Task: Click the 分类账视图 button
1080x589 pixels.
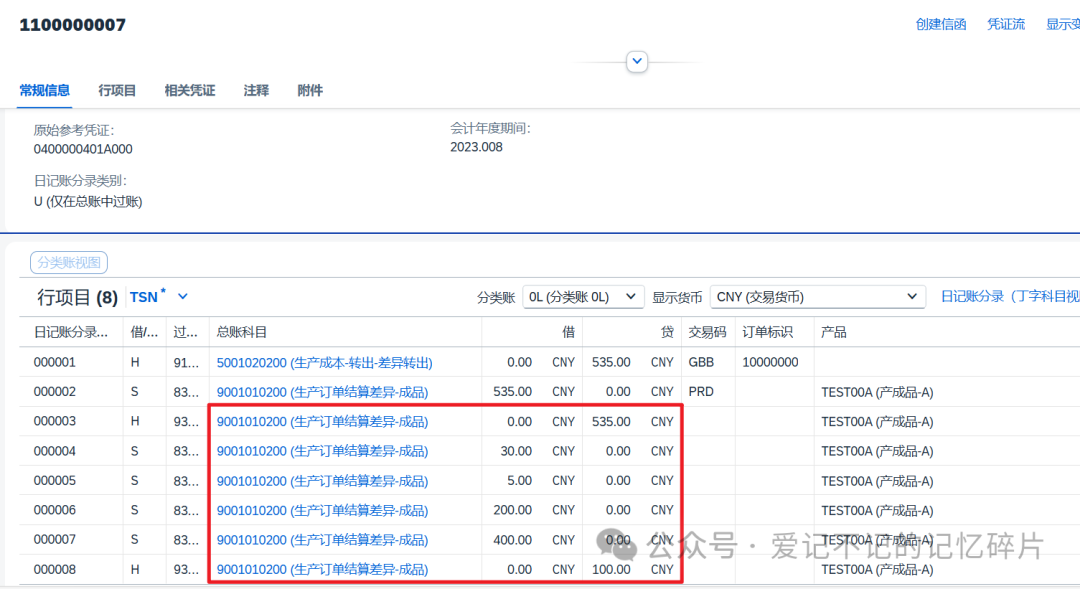Action: click(69, 262)
